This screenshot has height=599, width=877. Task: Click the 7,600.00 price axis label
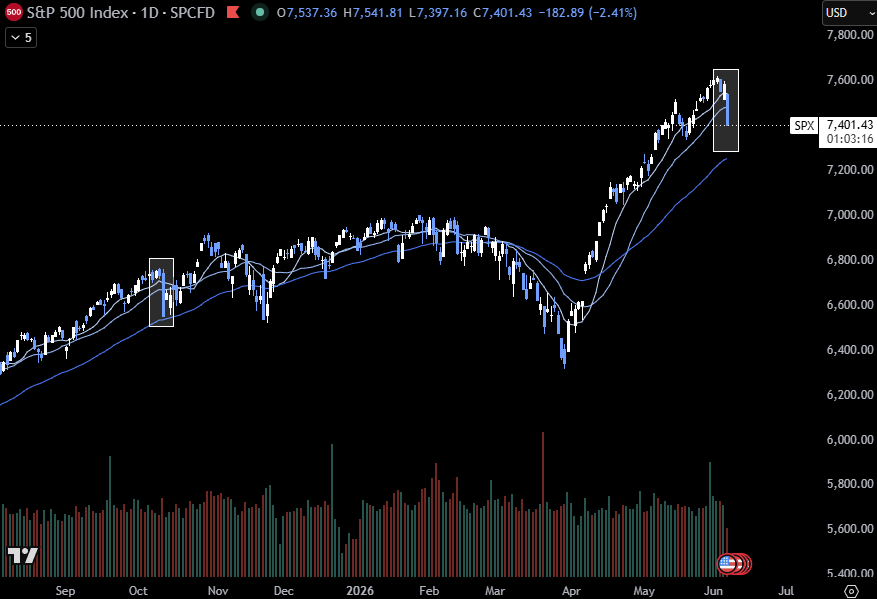(x=850, y=79)
